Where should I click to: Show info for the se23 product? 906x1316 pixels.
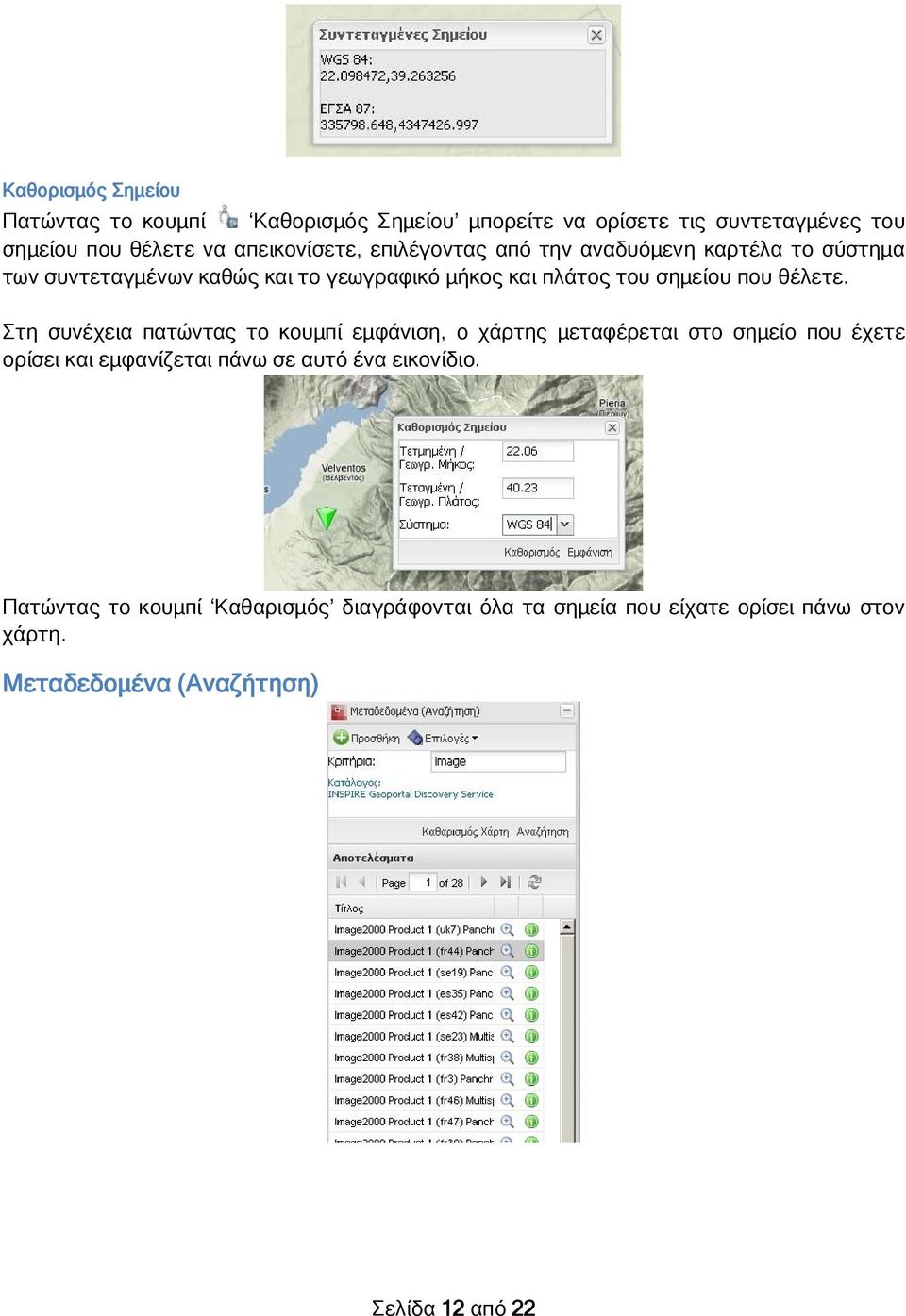[x=531, y=1036]
